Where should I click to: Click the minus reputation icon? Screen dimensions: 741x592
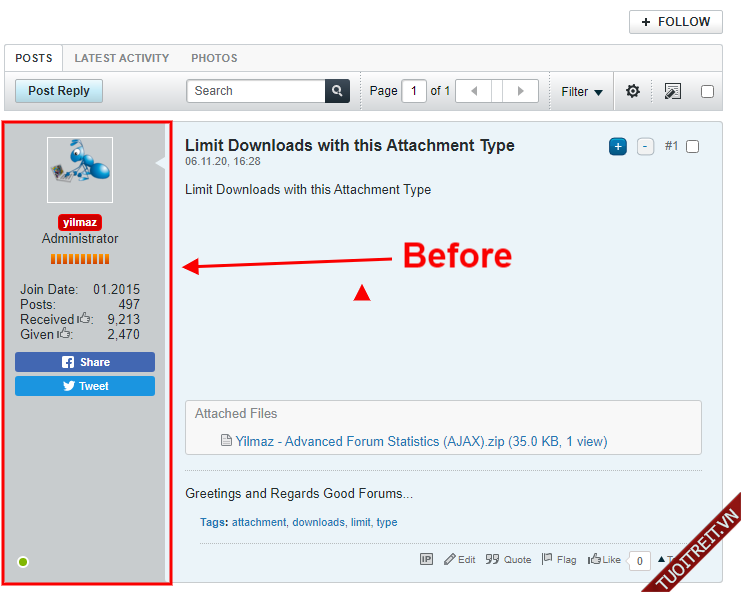click(x=646, y=147)
